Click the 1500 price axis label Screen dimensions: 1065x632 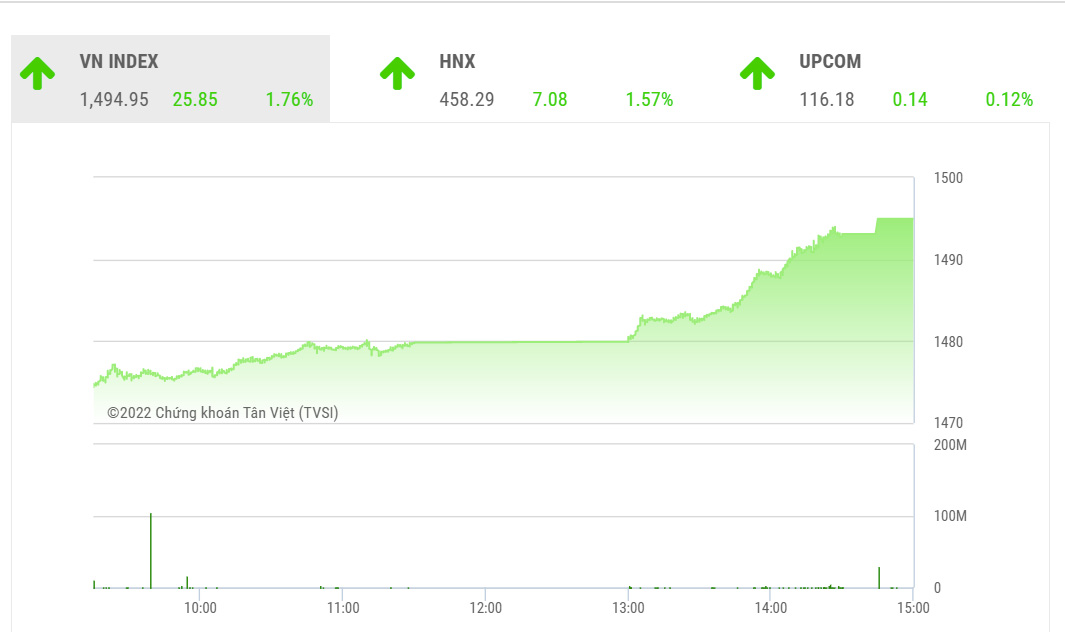(x=947, y=178)
